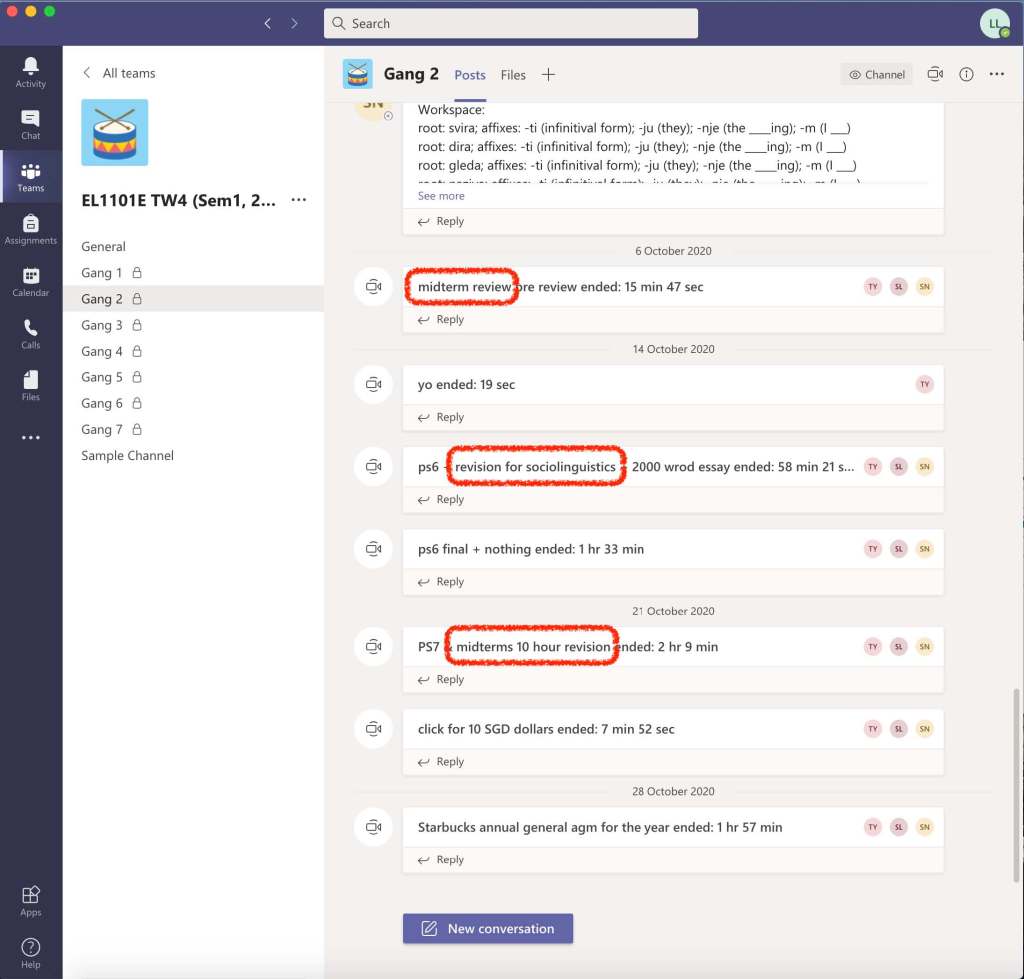Add a tab with the plus button
1024x979 pixels.
pyautogui.click(x=548, y=75)
